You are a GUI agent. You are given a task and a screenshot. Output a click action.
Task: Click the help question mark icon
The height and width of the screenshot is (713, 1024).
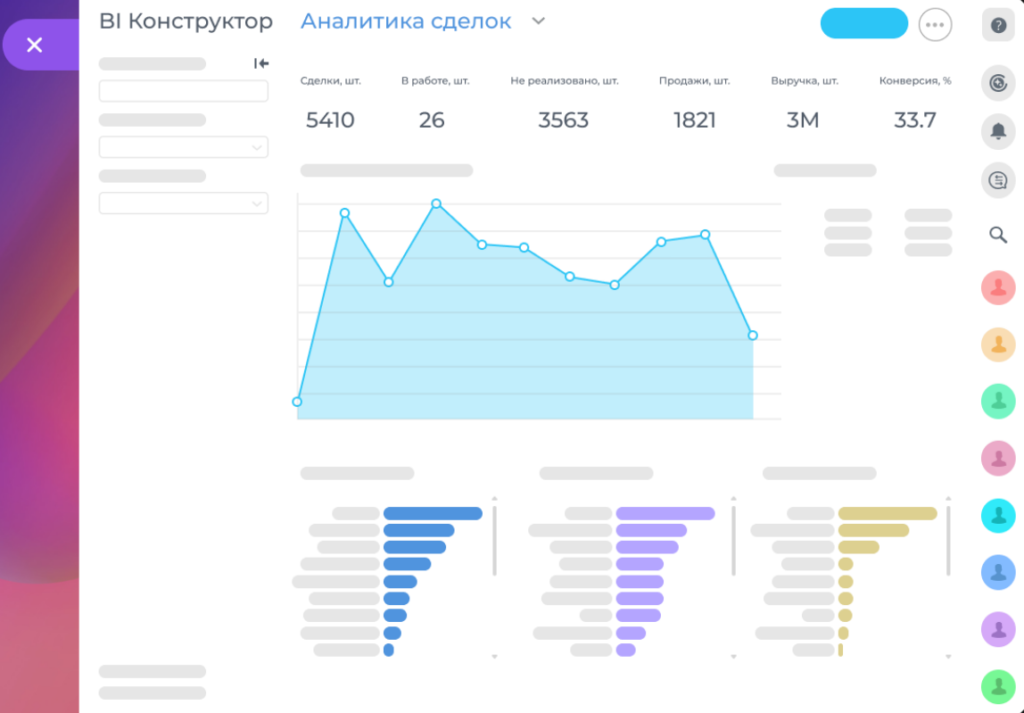click(998, 25)
